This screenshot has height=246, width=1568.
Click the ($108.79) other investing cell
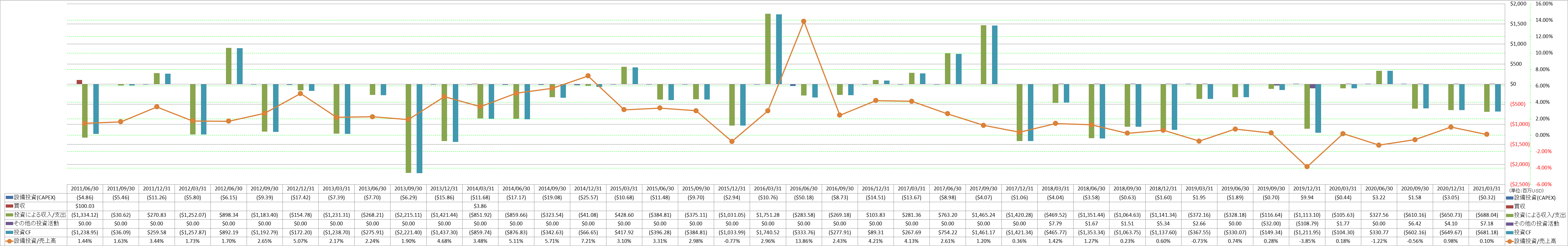click(1308, 224)
